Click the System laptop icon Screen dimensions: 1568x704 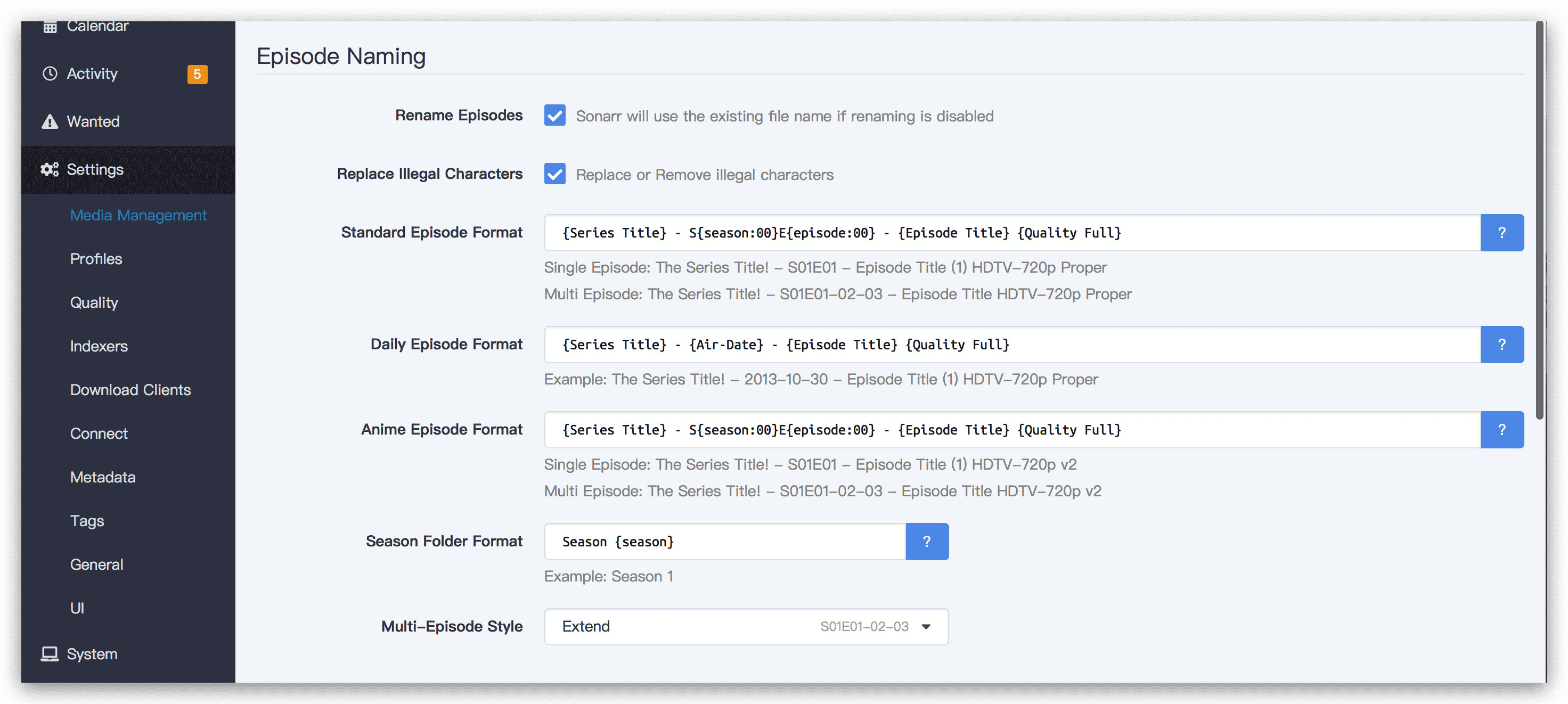click(x=50, y=654)
